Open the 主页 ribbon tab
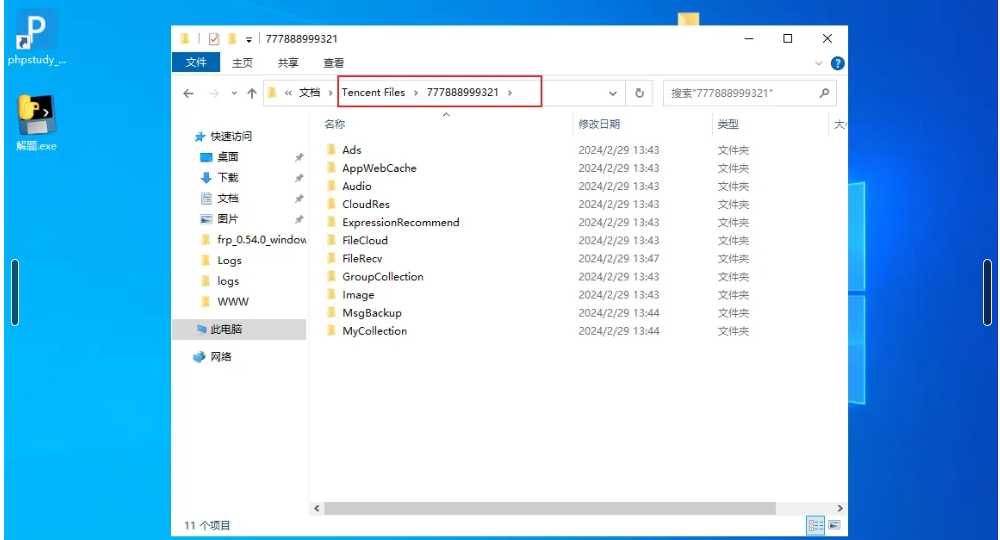1000x540 pixels. point(242,62)
